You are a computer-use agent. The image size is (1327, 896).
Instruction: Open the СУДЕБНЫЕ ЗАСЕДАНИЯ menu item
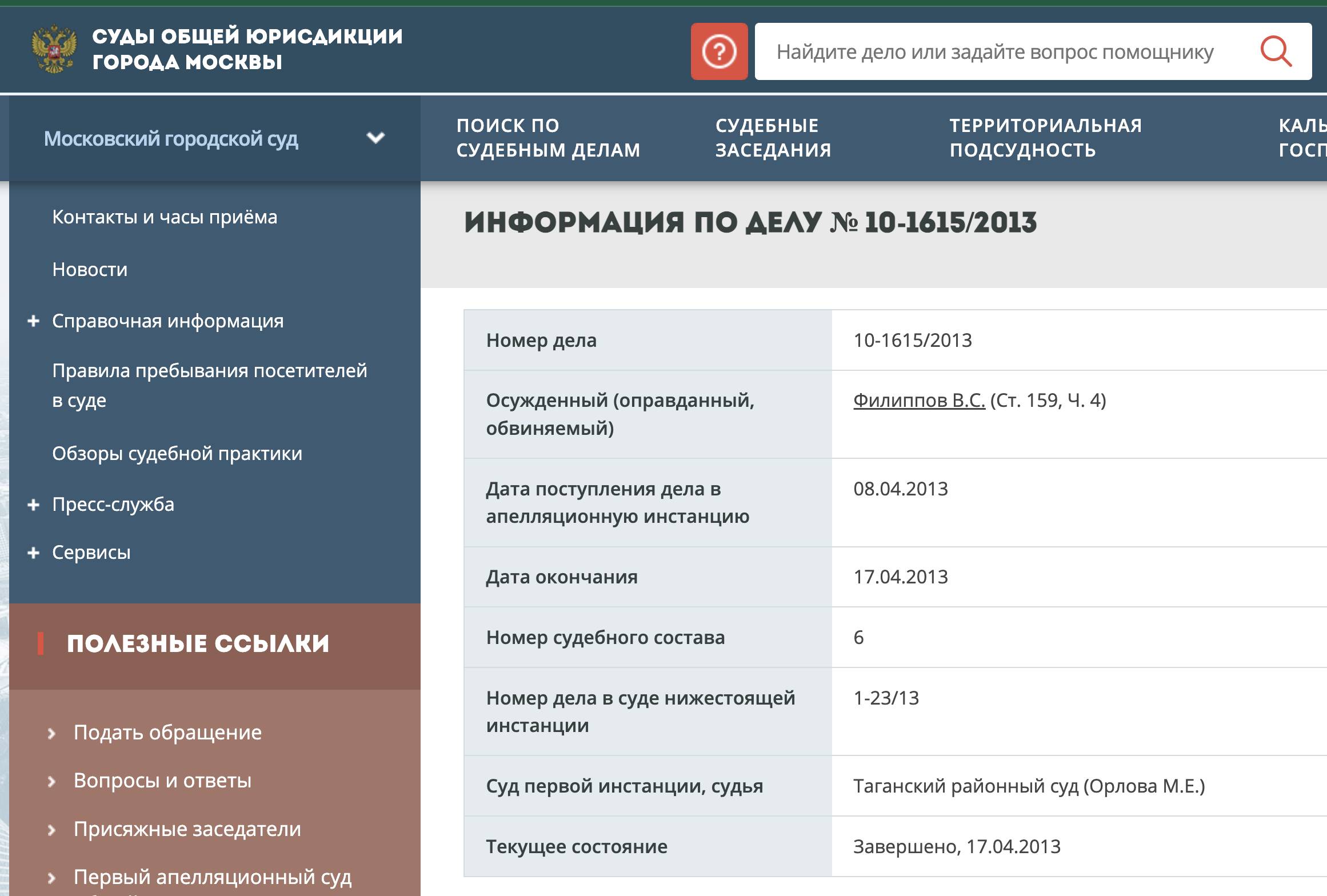pyautogui.click(x=773, y=138)
